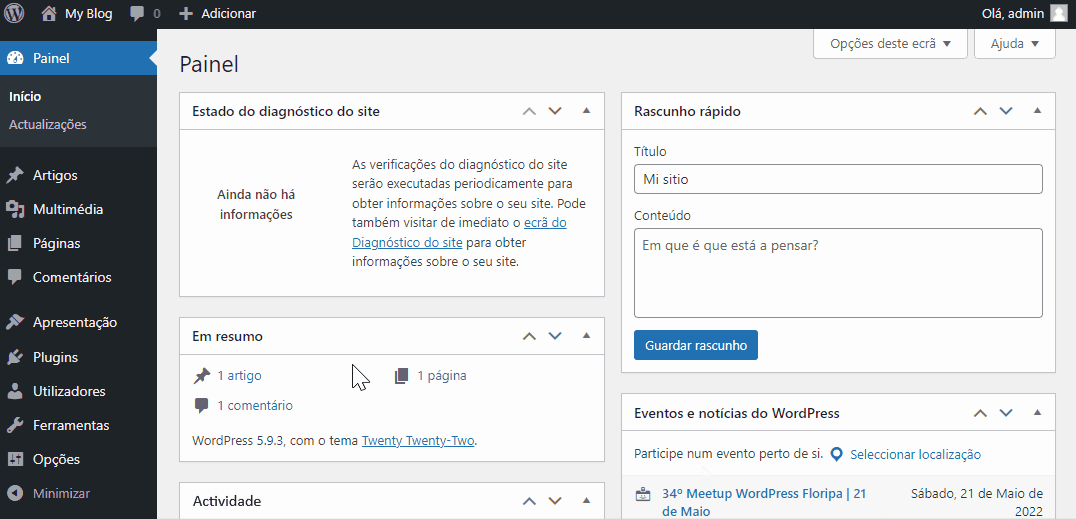Click the Opções settings icon
This screenshot has height=519, width=1076.
click(15, 459)
